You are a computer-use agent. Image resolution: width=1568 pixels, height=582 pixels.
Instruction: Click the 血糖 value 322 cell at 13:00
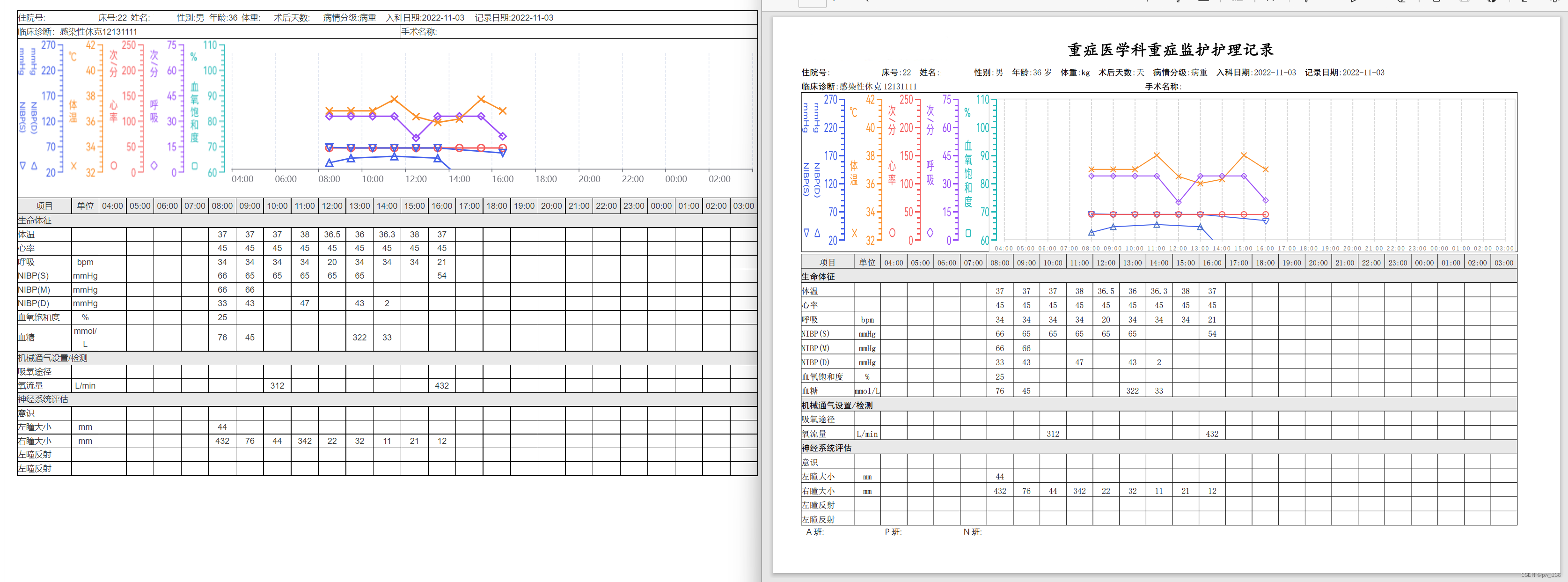[360, 337]
